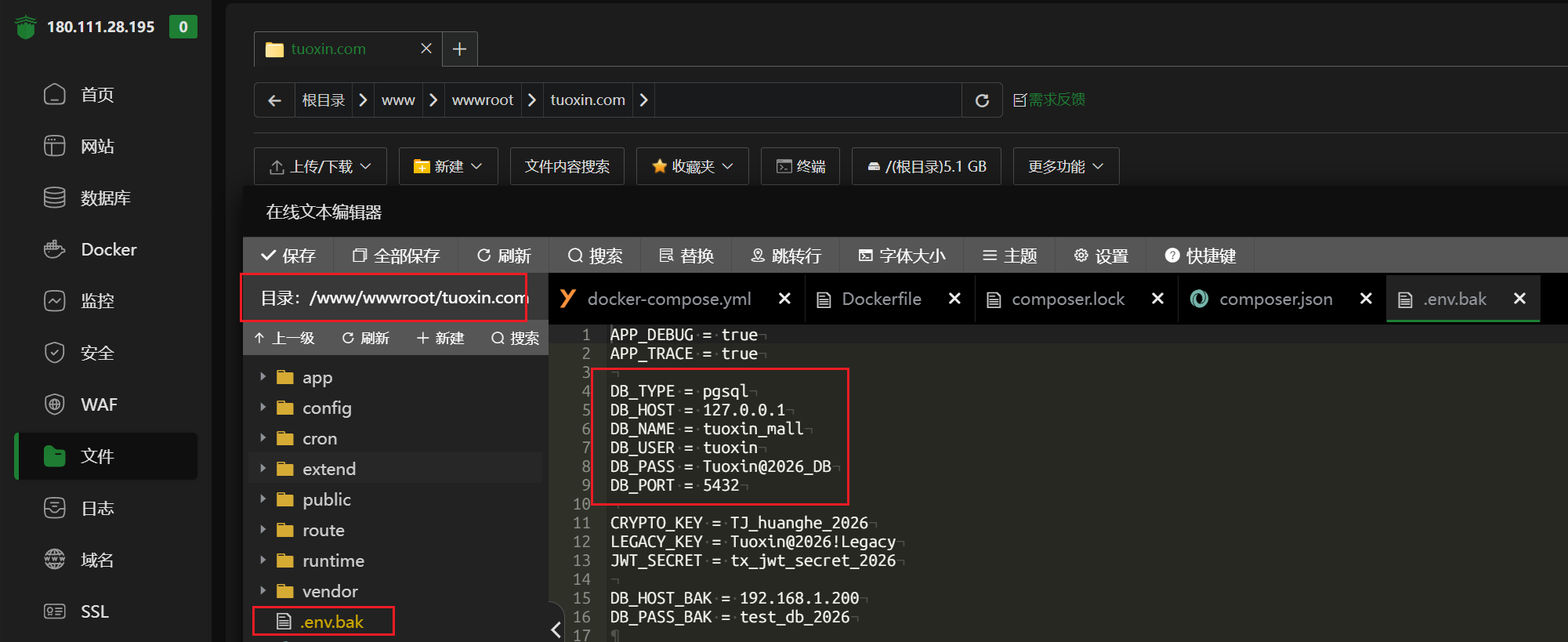The image size is (1568, 642).
Task: Go to 网站 websites section
Action: [x=106, y=147]
